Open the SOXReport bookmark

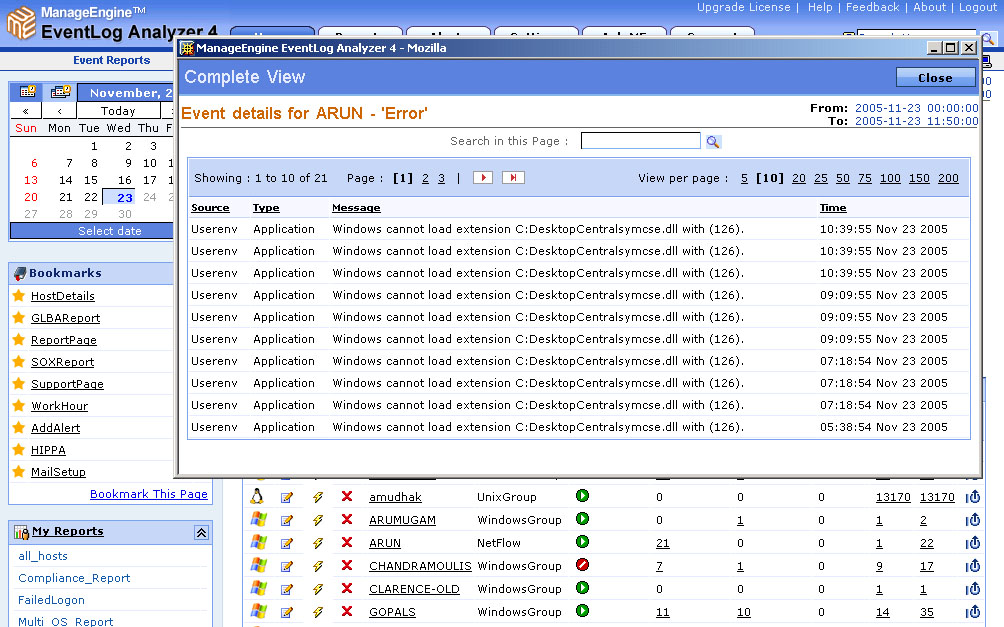(62, 362)
